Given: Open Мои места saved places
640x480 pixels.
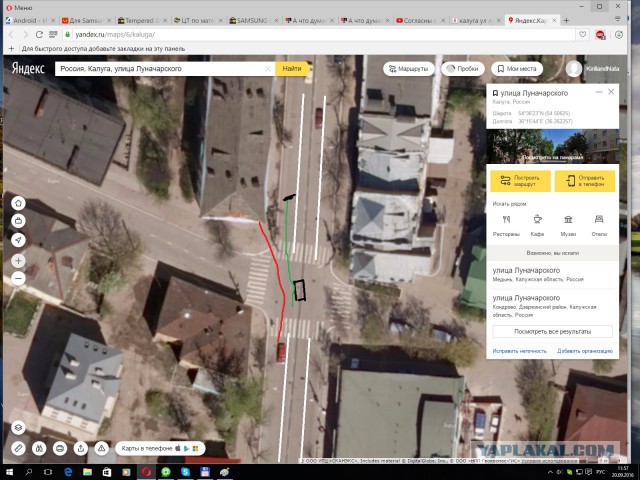Looking at the screenshot, I should tap(517, 69).
